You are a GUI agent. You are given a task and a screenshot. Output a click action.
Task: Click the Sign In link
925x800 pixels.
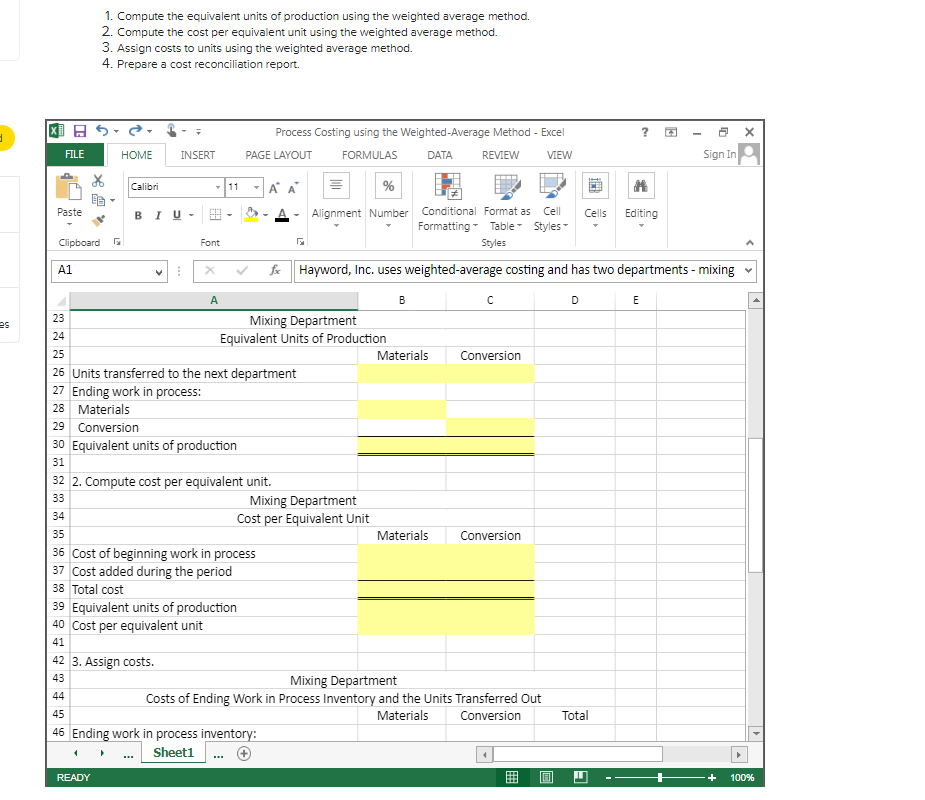718,155
